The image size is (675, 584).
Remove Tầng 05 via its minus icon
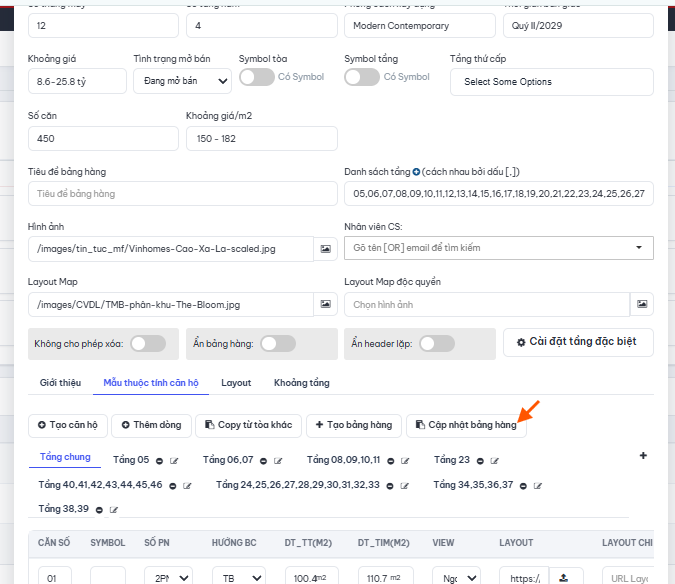click(x=159, y=461)
